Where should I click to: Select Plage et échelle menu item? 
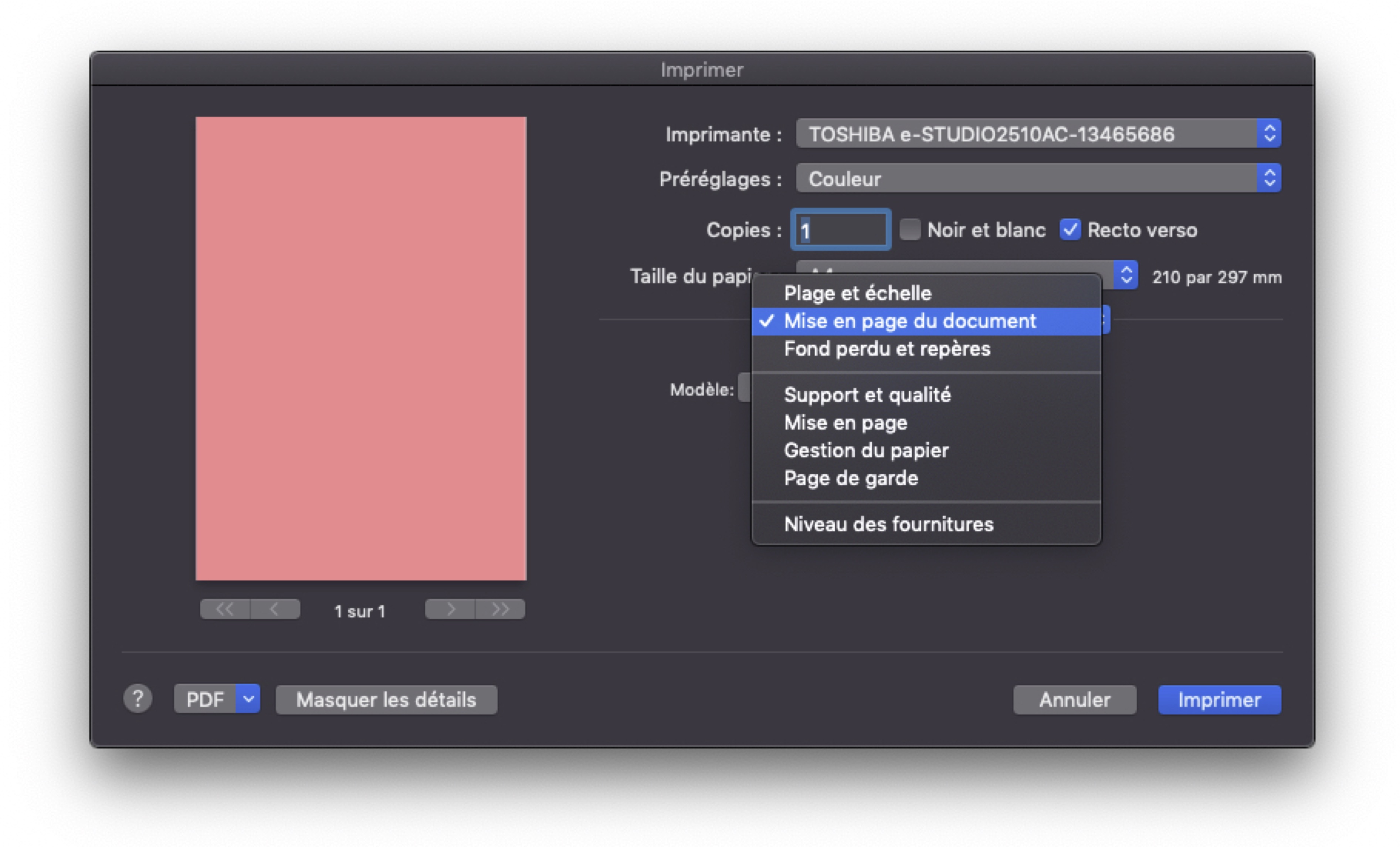(857, 293)
